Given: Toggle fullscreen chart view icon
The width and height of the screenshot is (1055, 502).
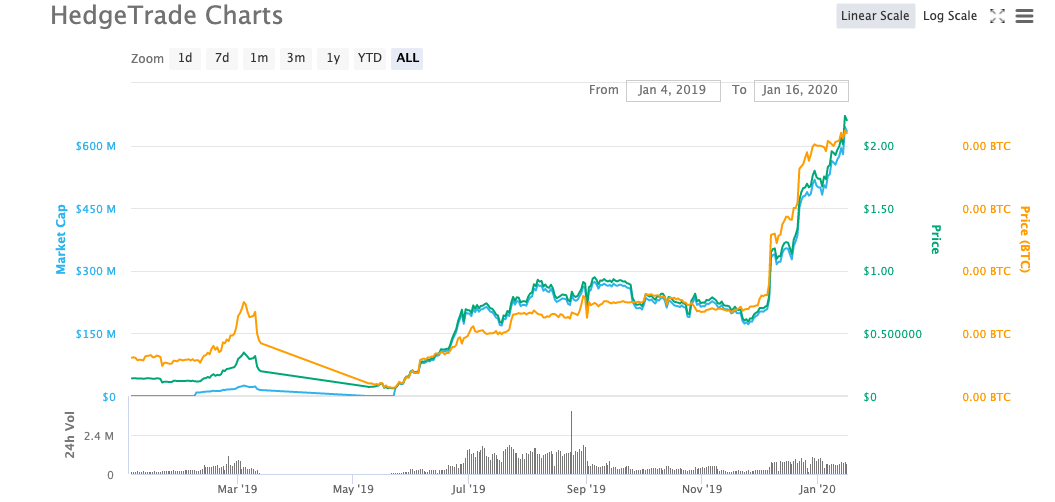Looking at the screenshot, I should click(997, 16).
